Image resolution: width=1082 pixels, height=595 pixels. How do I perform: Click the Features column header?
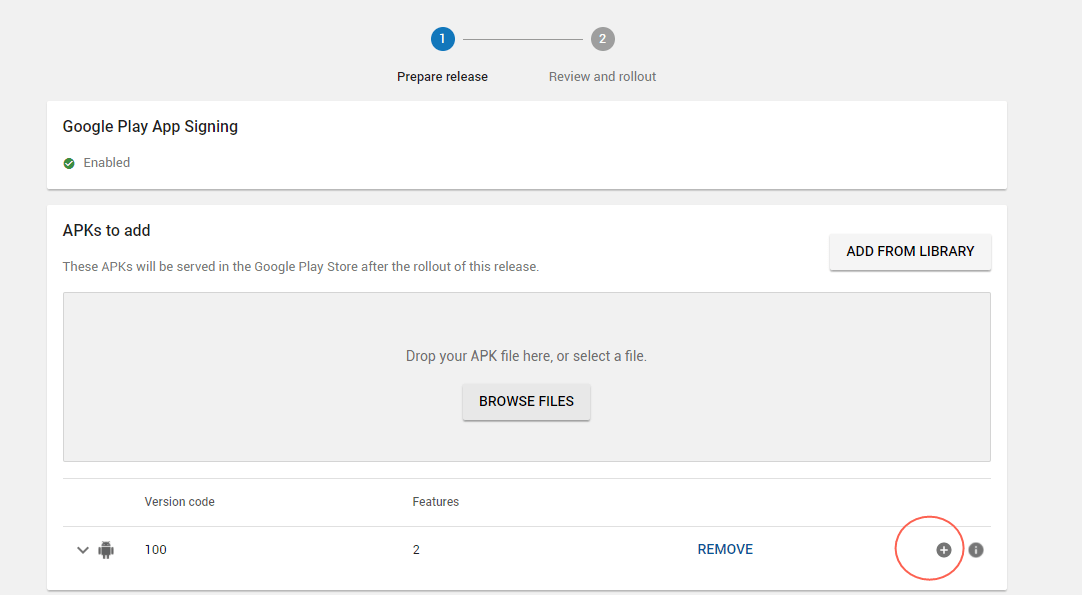coord(435,502)
